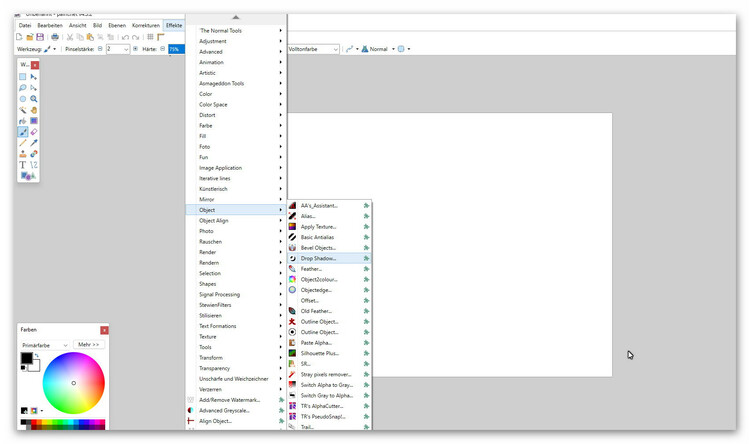This screenshot has height=444, width=750.
Task: Open the Pinselstärke brush width dropdown
Action: coord(126,49)
